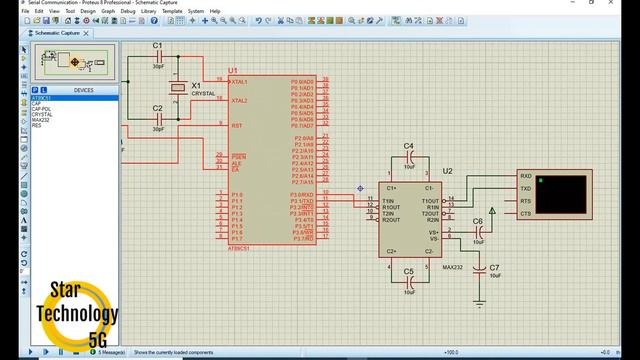Open the Design menu
Screen dimensions: 640x360
88,11
